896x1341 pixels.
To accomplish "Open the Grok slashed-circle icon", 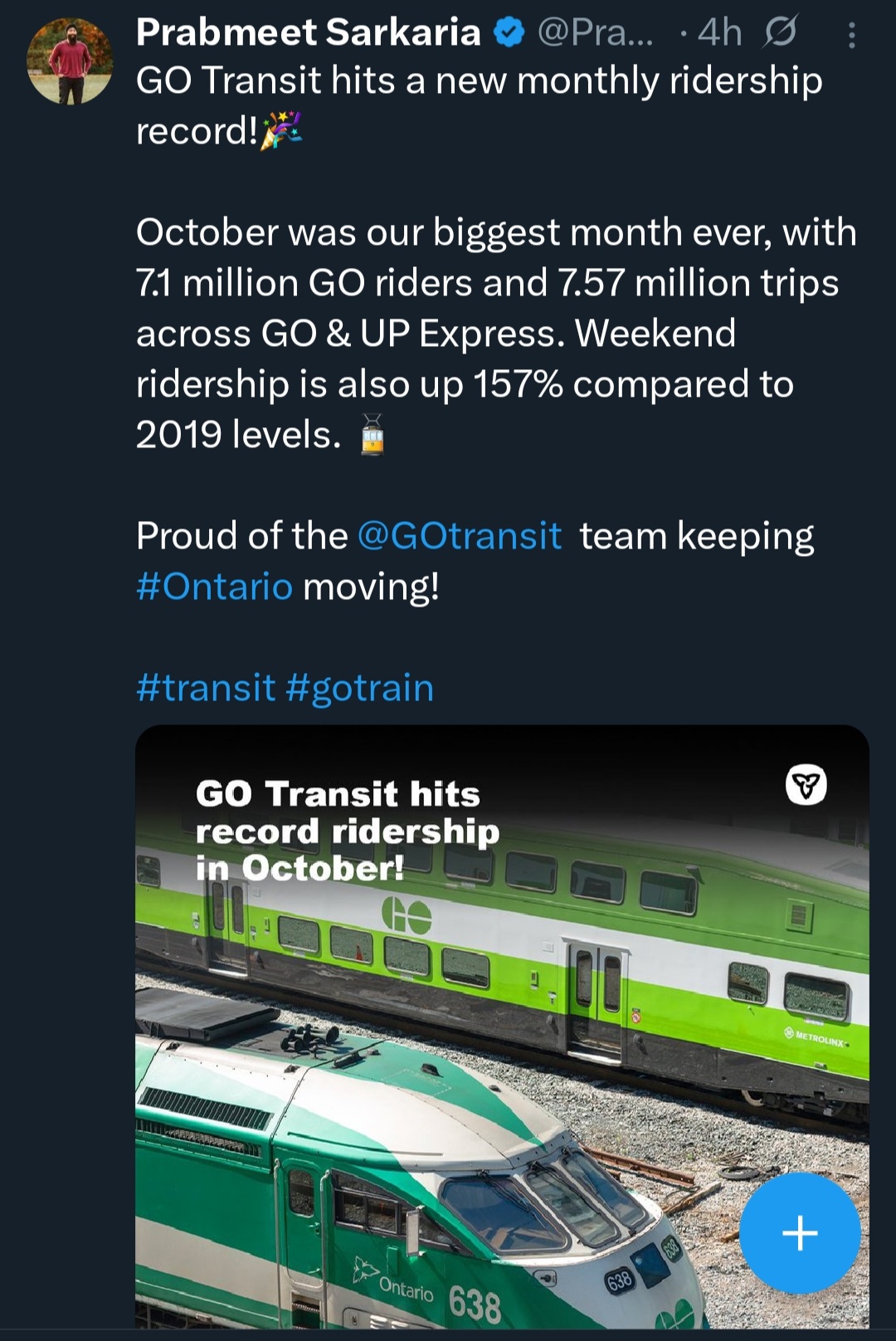I will point(780,33).
